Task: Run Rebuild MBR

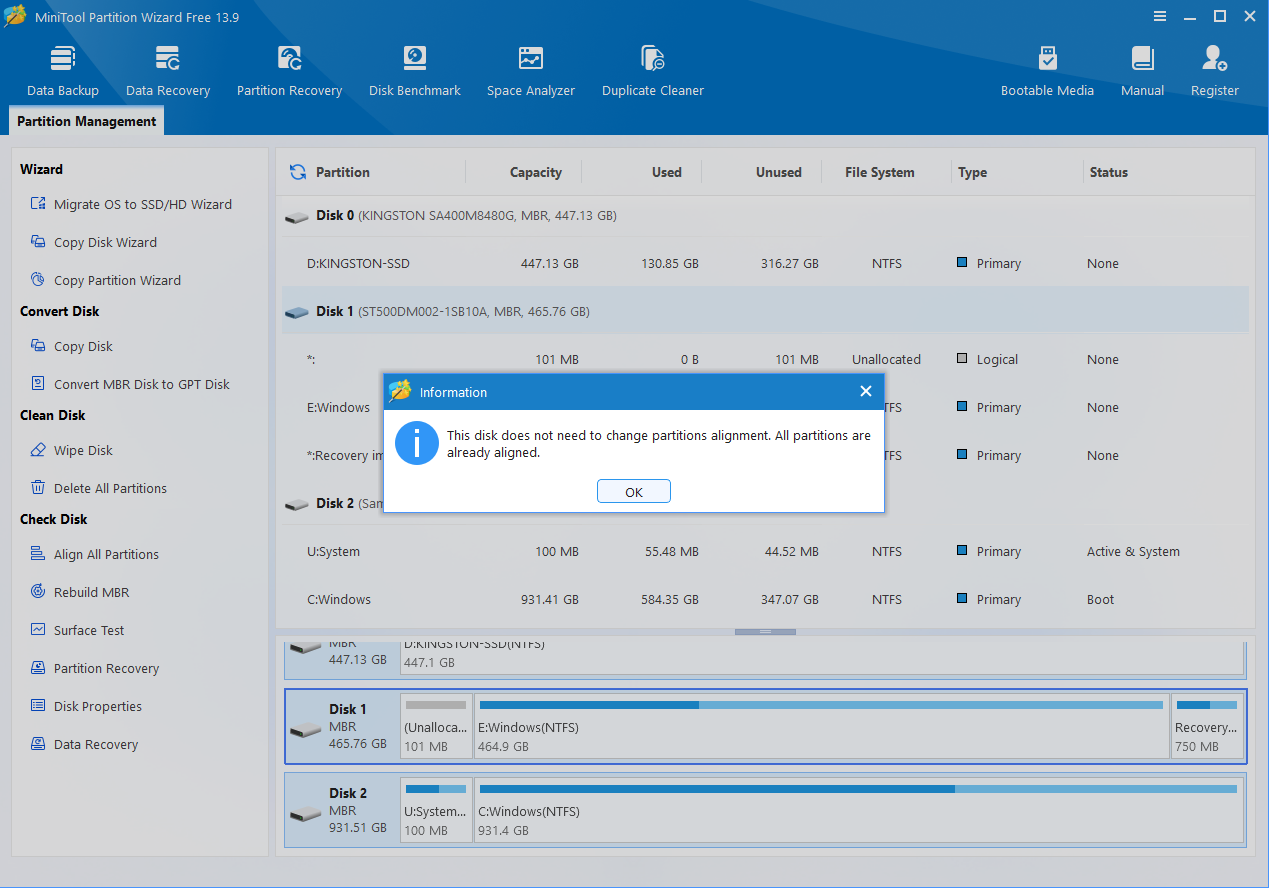Action: (x=79, y=592)
